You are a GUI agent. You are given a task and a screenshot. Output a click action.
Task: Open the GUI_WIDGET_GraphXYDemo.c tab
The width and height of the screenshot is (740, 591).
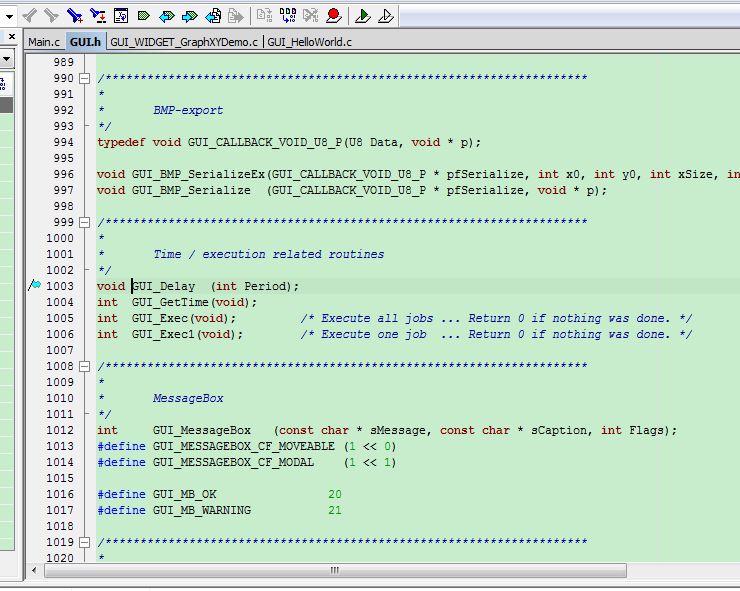click(184, 42)
